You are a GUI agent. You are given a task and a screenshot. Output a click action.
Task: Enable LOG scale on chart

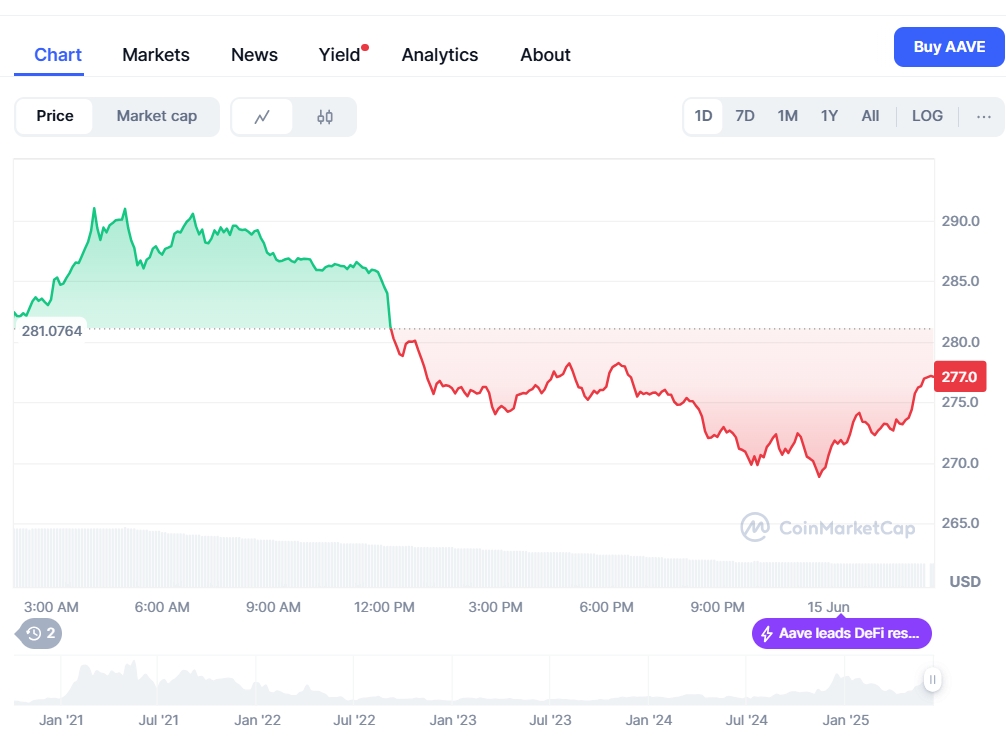click(927, 116)
